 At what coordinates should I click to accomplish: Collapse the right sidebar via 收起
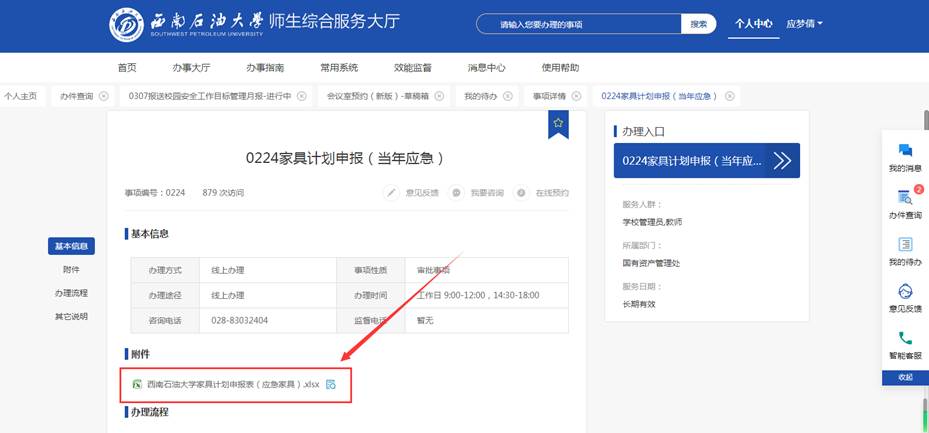coord(905,377)
